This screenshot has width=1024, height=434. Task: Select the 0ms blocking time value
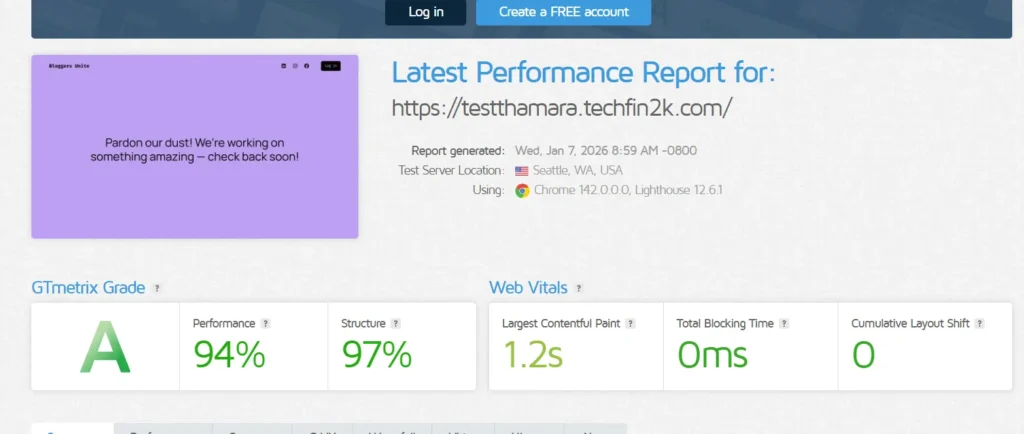point(712,355)
